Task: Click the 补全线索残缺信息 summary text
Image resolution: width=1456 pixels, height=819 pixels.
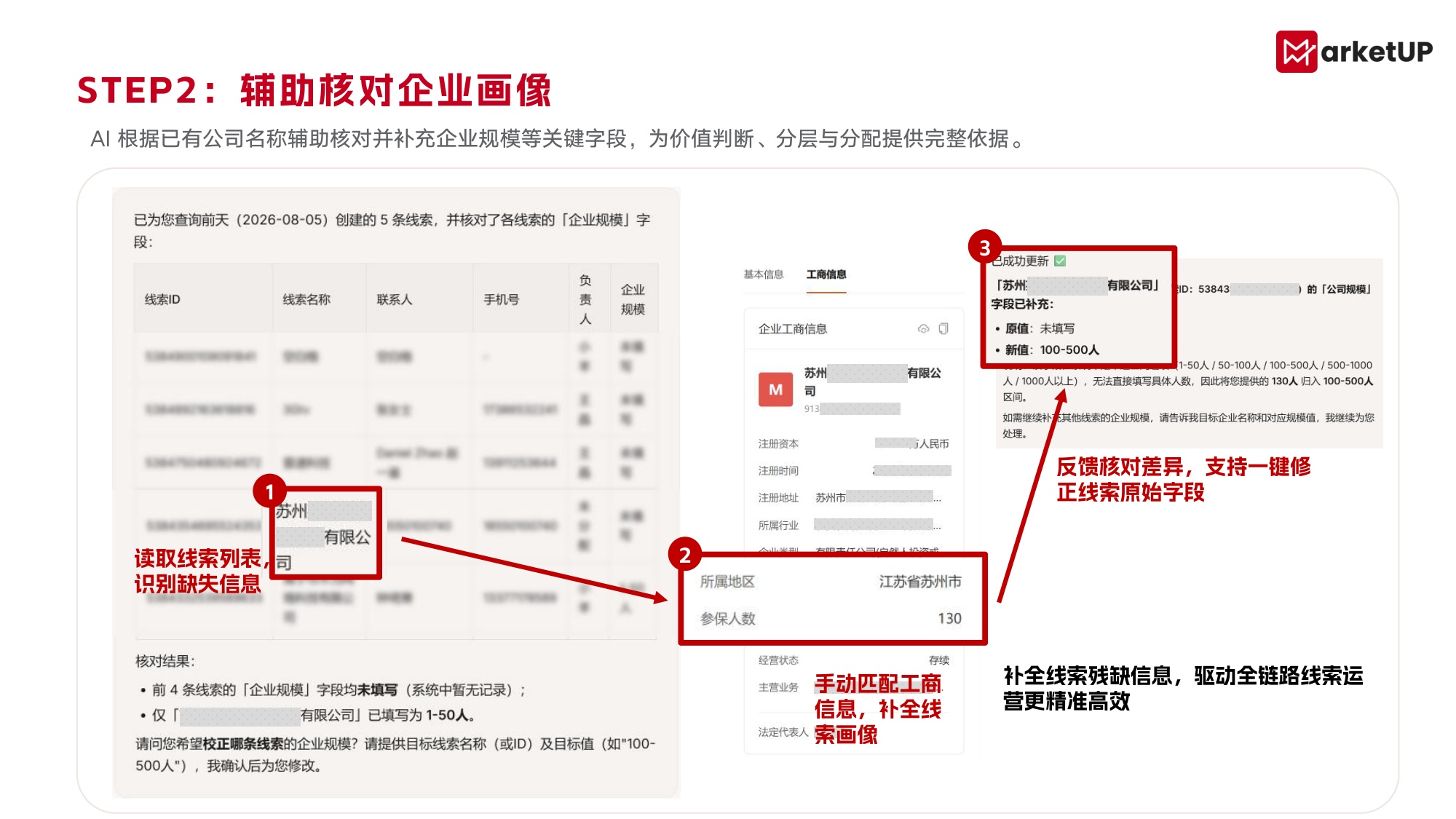Action: point(1183,689)
